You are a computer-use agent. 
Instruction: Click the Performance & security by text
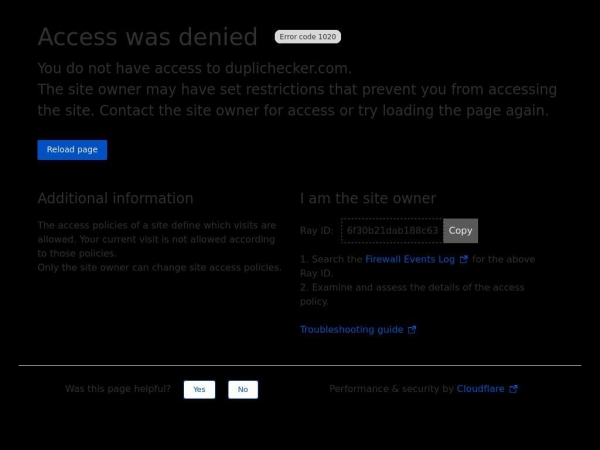(x=391, y=389)
